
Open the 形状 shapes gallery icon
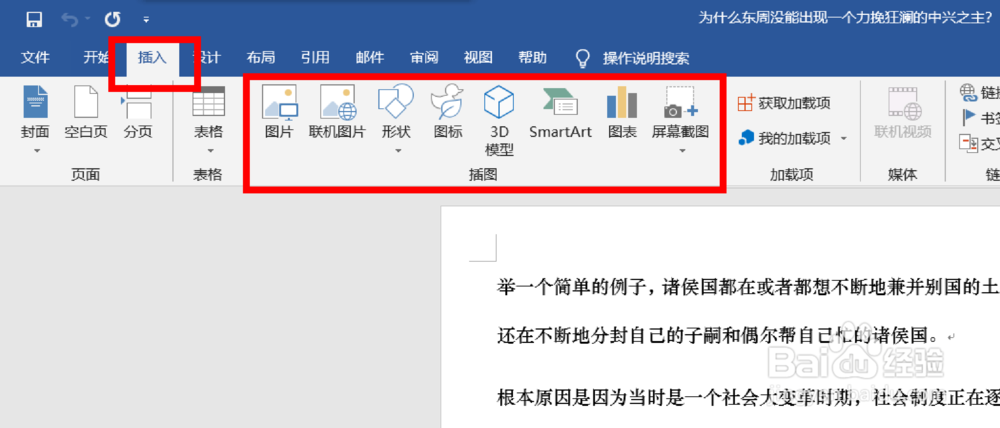coord(395,101)
